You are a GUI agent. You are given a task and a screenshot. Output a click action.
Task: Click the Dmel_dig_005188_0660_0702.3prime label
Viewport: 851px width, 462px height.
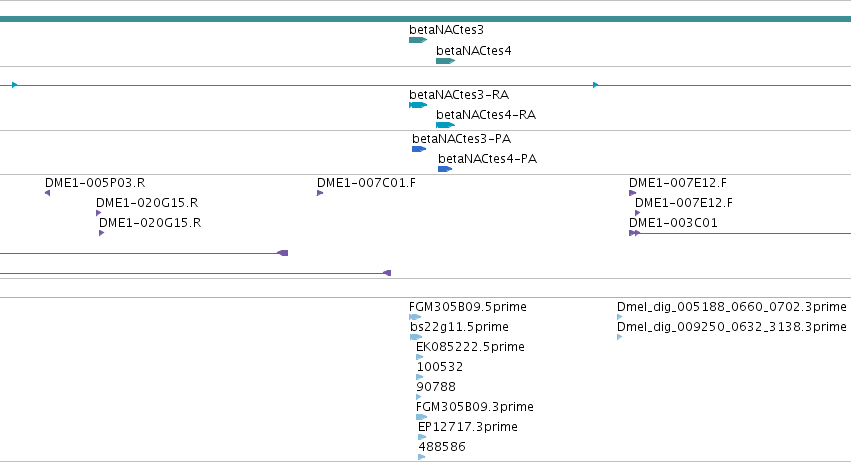tap(732, 307)
